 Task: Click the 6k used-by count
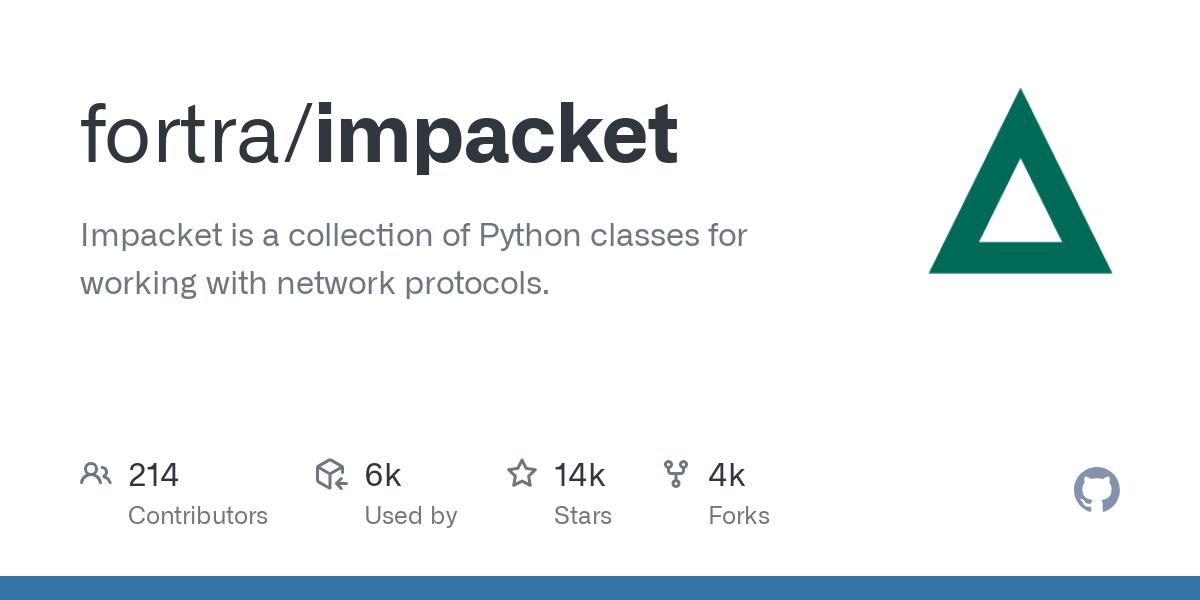point(383,475)
